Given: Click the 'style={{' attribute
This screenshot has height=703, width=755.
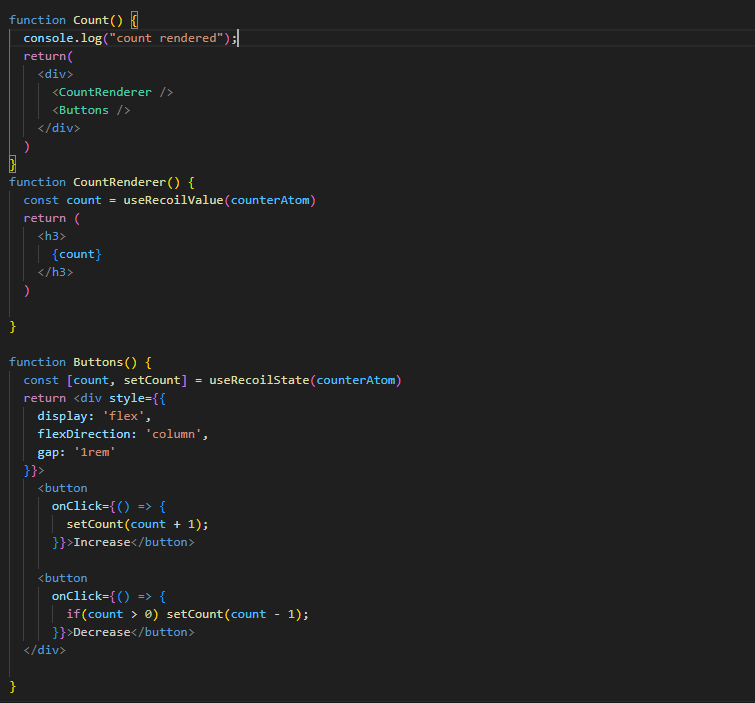Looking at the screenshot, I should coord(137,399).
